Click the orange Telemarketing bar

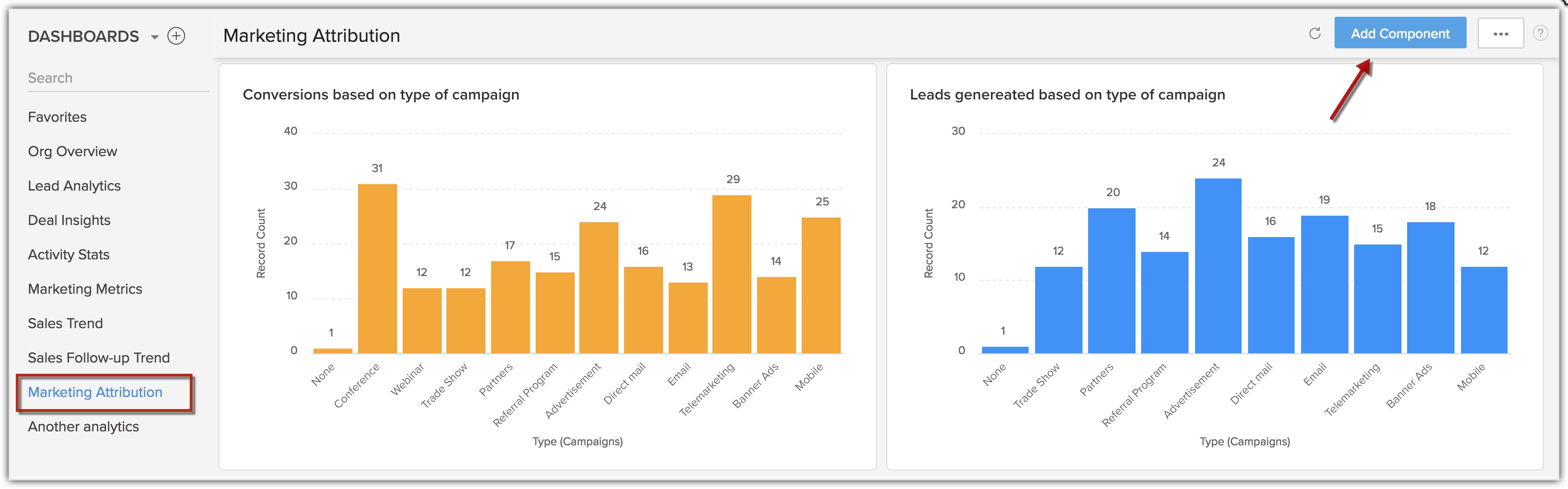731,274
